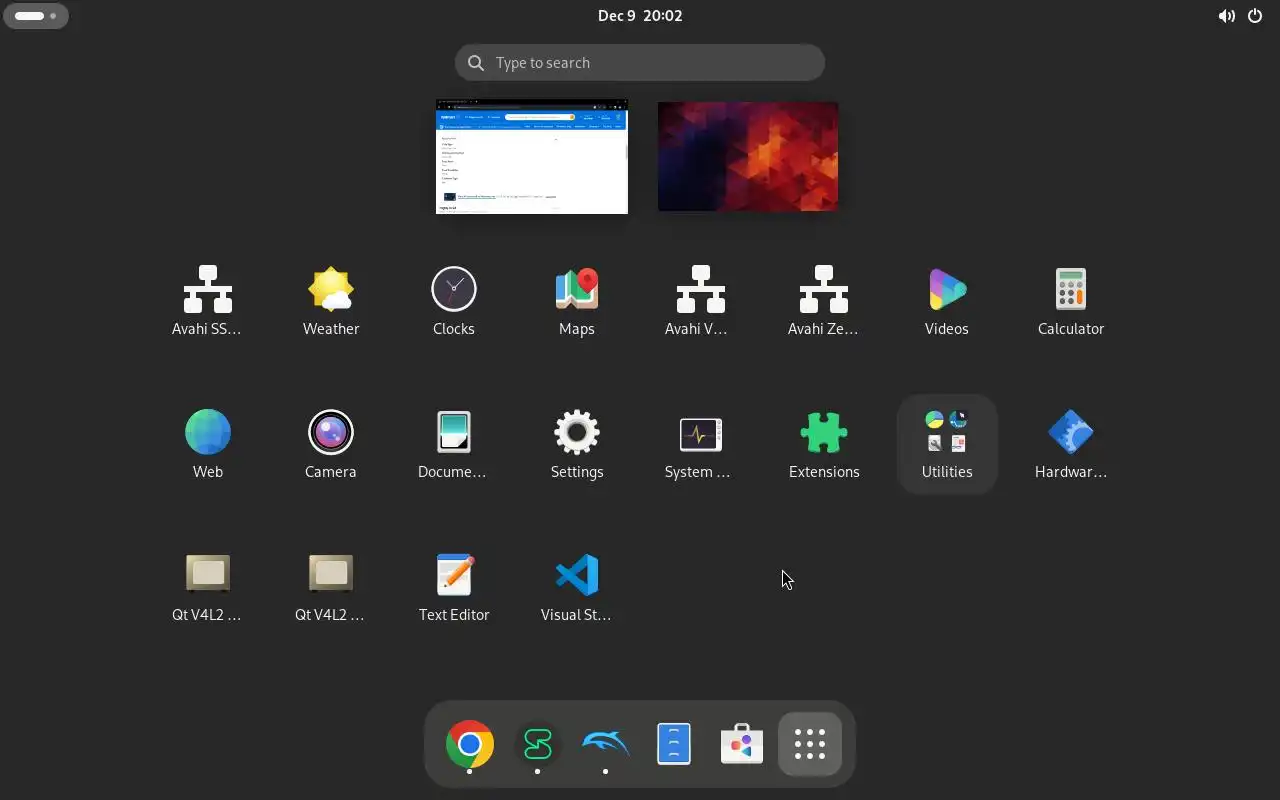Switch to the empty wallpaper workspace thumbnail
This screenshot has height=800, width=1280.
(748, 156)
